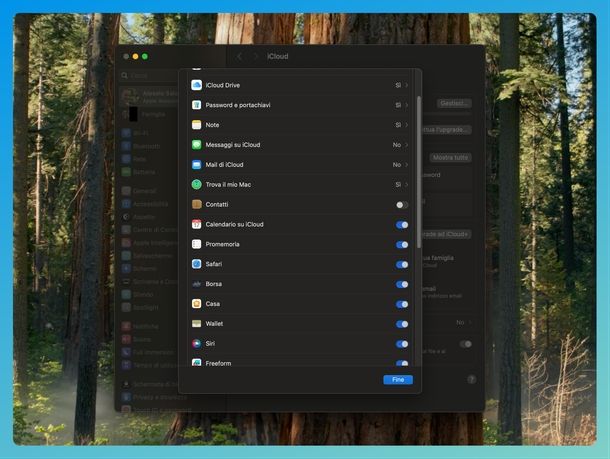Viewport: 610px width, 459px height.
Task: Turn off Calendario su iCloud switch
Action: click(x=402, y=224)
